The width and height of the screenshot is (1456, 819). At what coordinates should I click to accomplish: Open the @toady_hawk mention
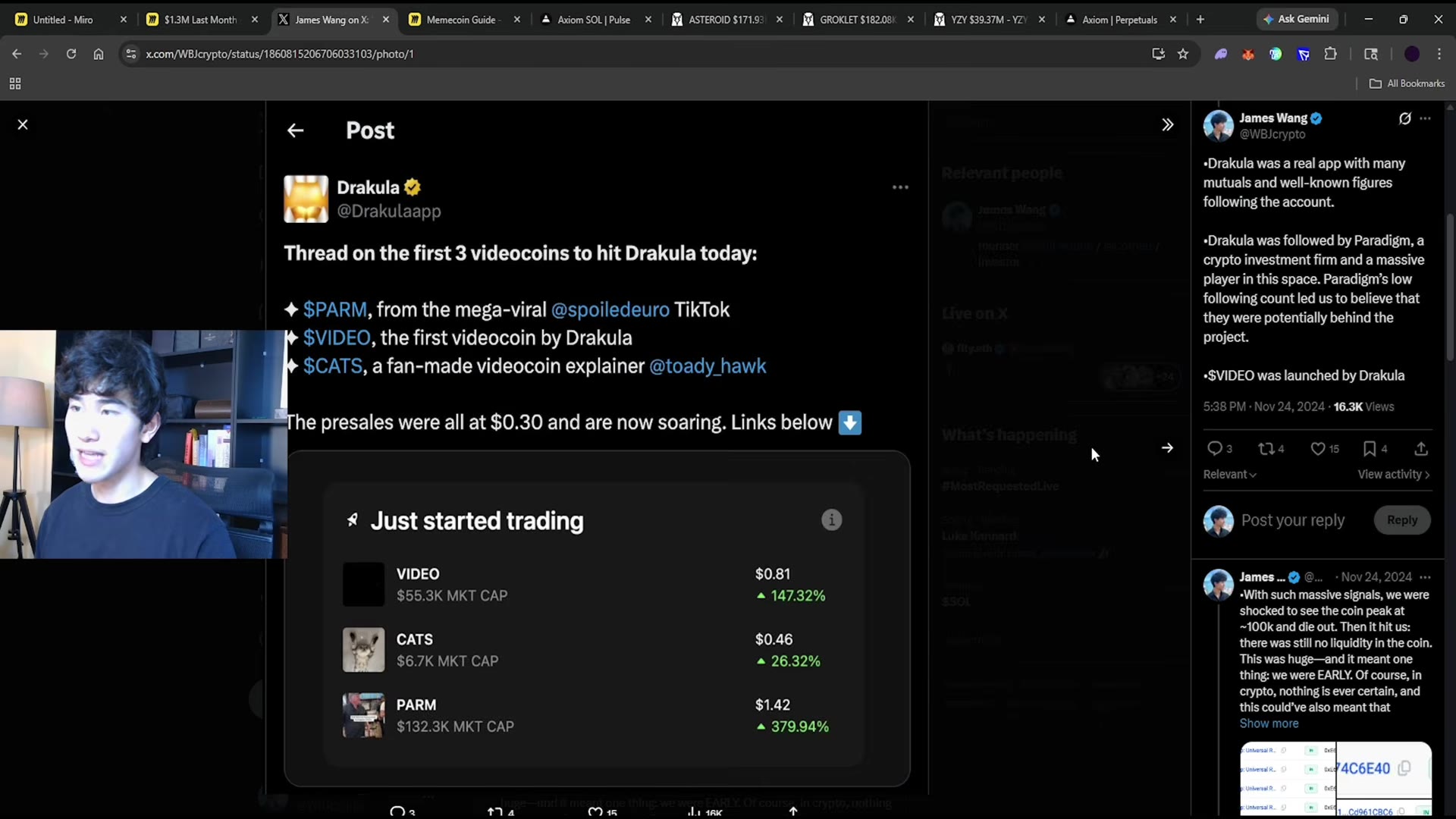click(x=708, y=366)
